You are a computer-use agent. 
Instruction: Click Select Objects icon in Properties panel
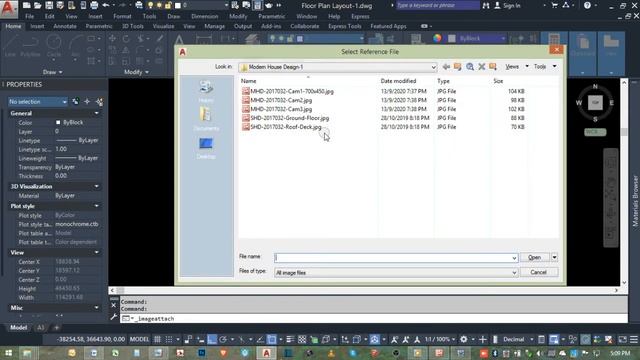pos(87,102)
